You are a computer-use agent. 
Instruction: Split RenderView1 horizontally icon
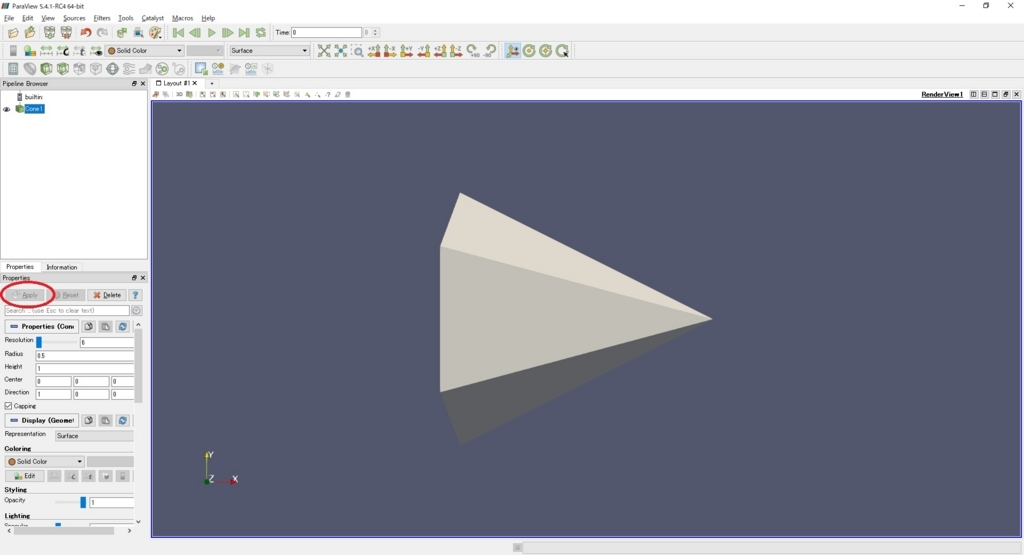coord(973,94)
